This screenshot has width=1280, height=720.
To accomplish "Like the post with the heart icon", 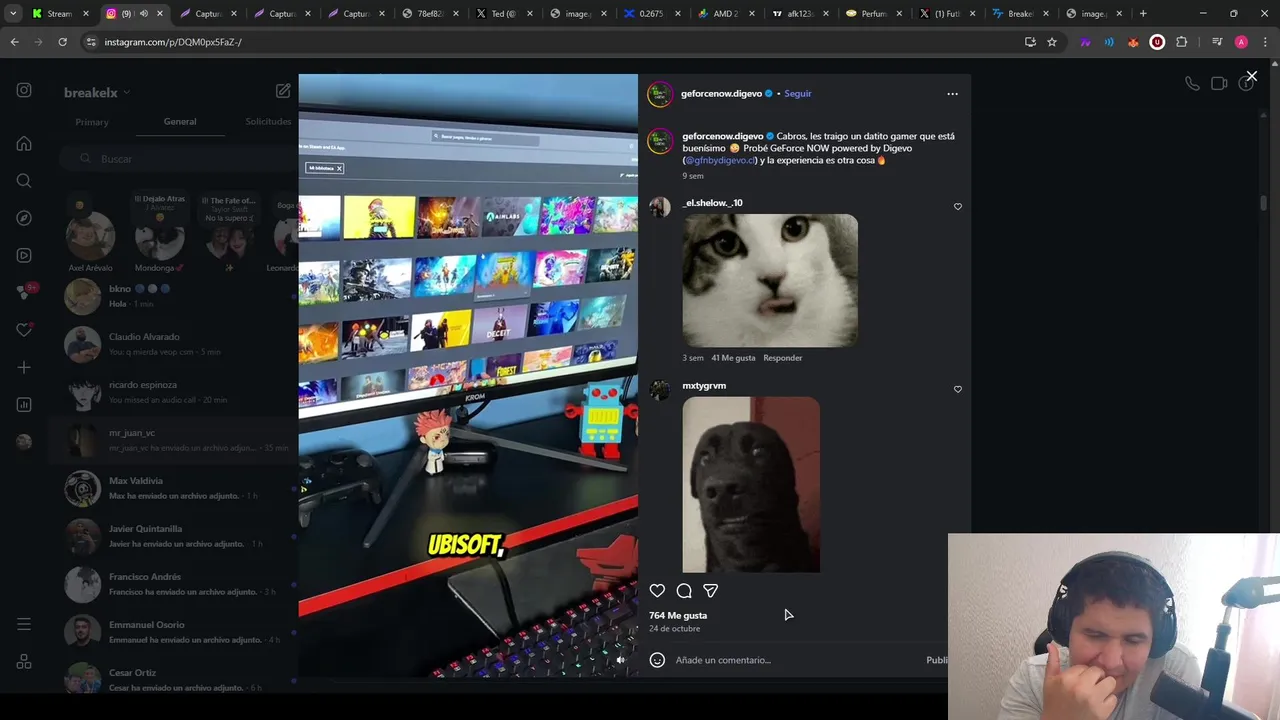I will (x=657, y=591).
